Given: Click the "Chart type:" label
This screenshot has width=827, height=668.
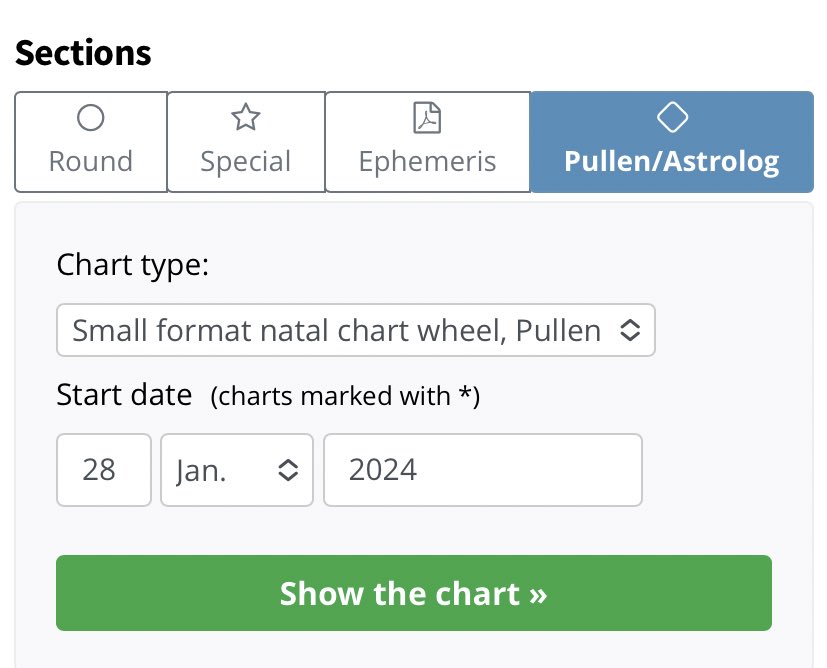Looking at the screenshot, I should [x=133, y=266].
